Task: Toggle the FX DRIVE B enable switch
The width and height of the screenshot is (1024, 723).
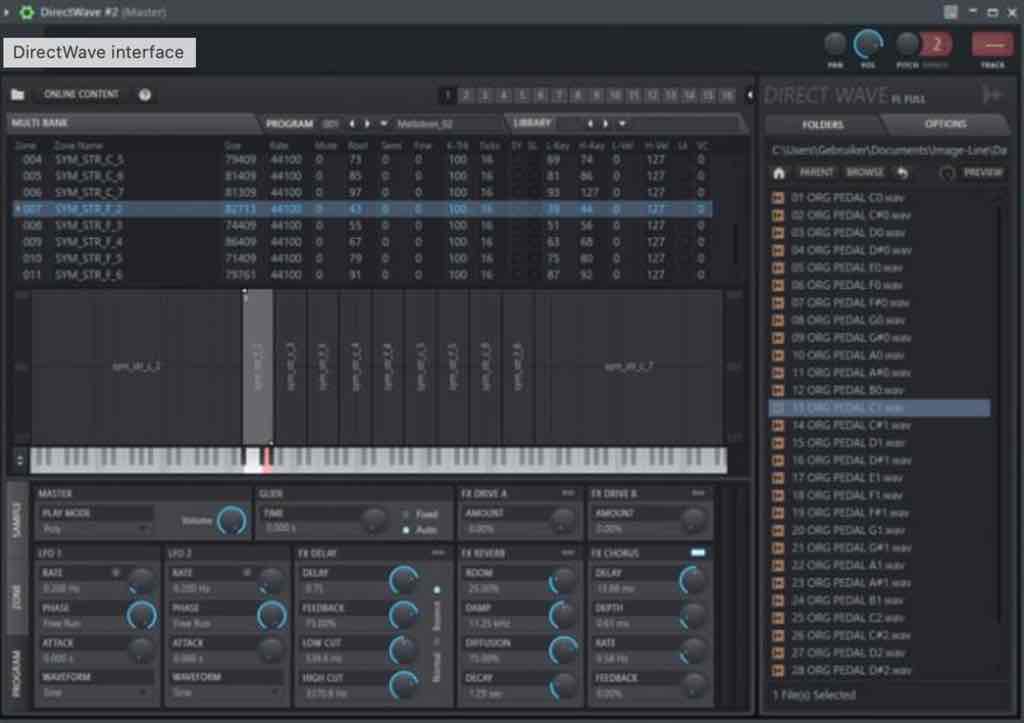Action: coord(697,493)
